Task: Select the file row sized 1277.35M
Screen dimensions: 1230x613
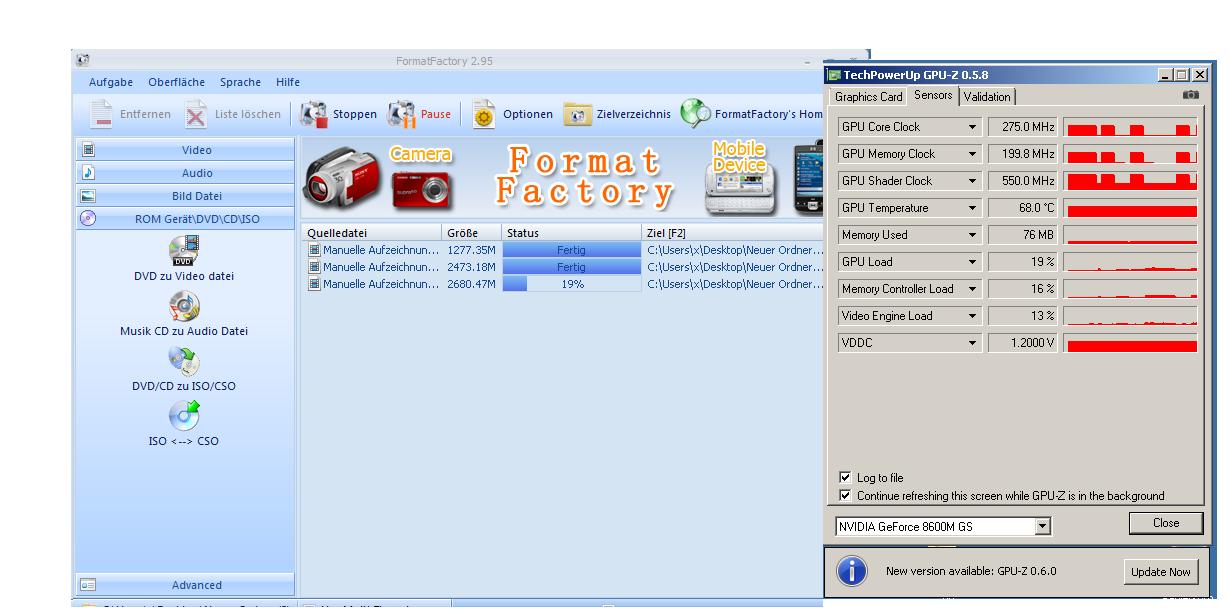Action: [x=563, y=250]
